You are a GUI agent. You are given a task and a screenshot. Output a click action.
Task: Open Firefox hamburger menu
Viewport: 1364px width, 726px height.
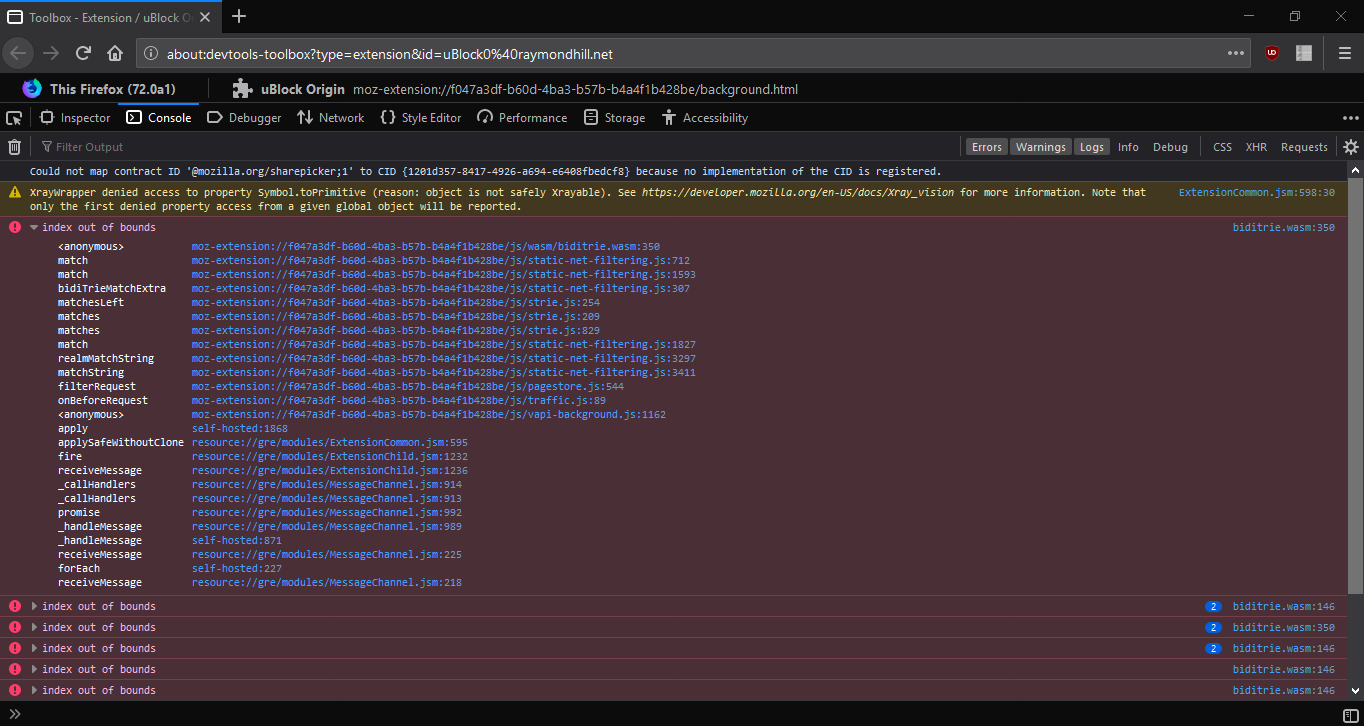tap(1345, 53)
